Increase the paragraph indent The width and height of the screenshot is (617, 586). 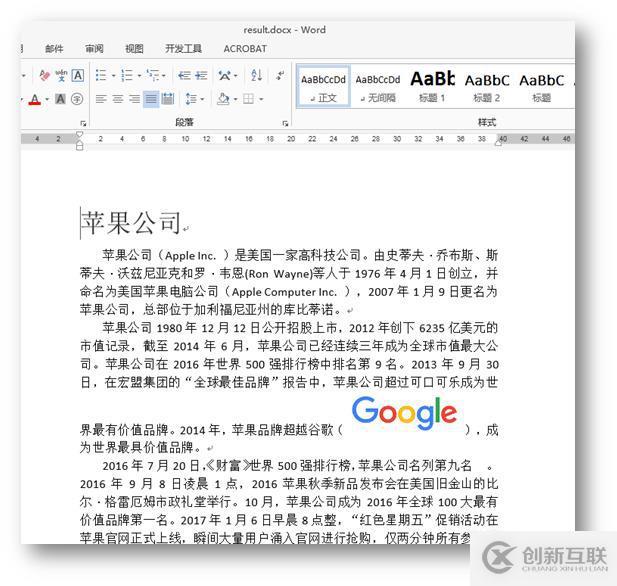(x=201, y=75)
